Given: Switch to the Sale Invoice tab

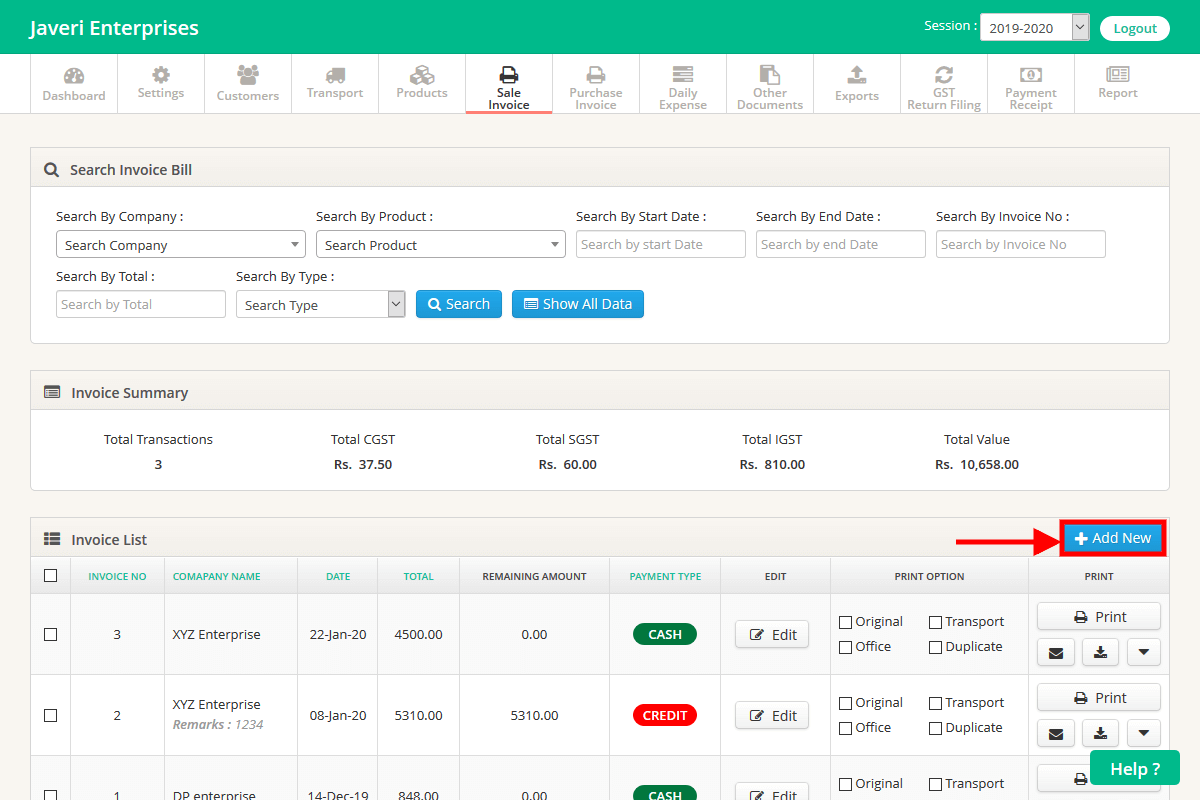Looking at the screenshot, I should [x=508, y=83].
